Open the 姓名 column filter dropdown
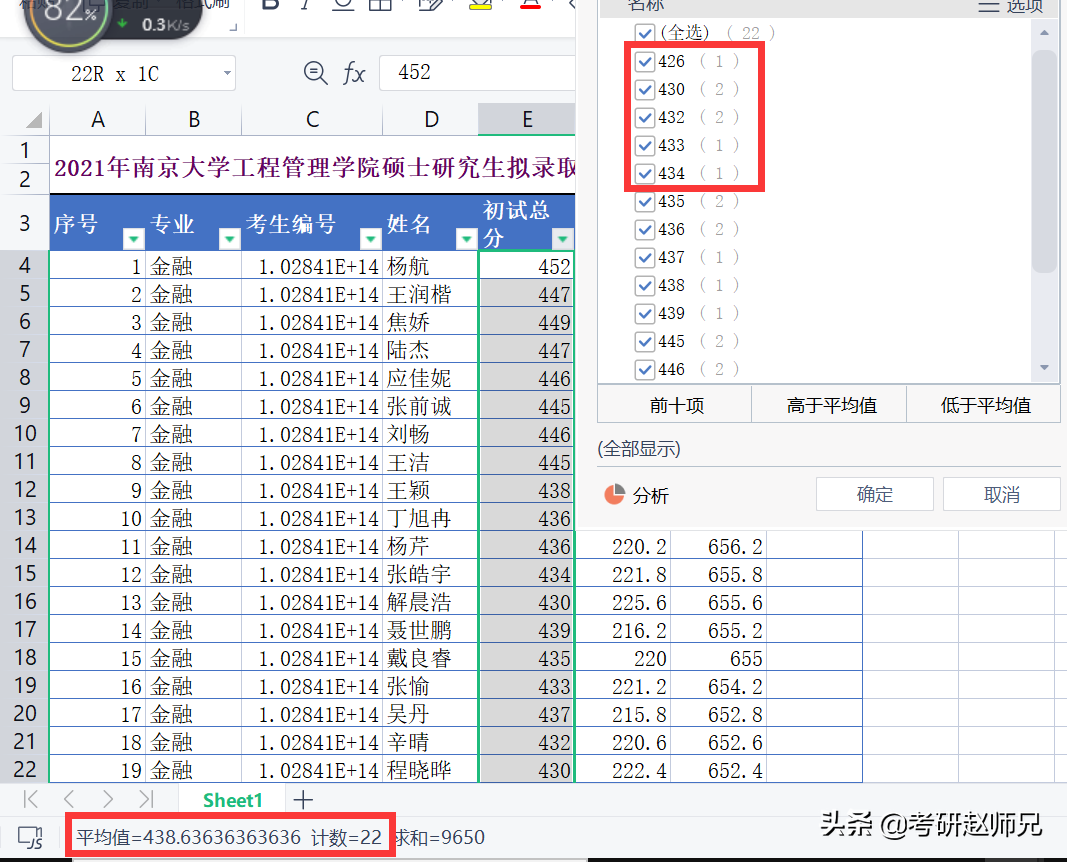Image resolution: width=1067 pixels, height=862 pixels. pos(465,239)
